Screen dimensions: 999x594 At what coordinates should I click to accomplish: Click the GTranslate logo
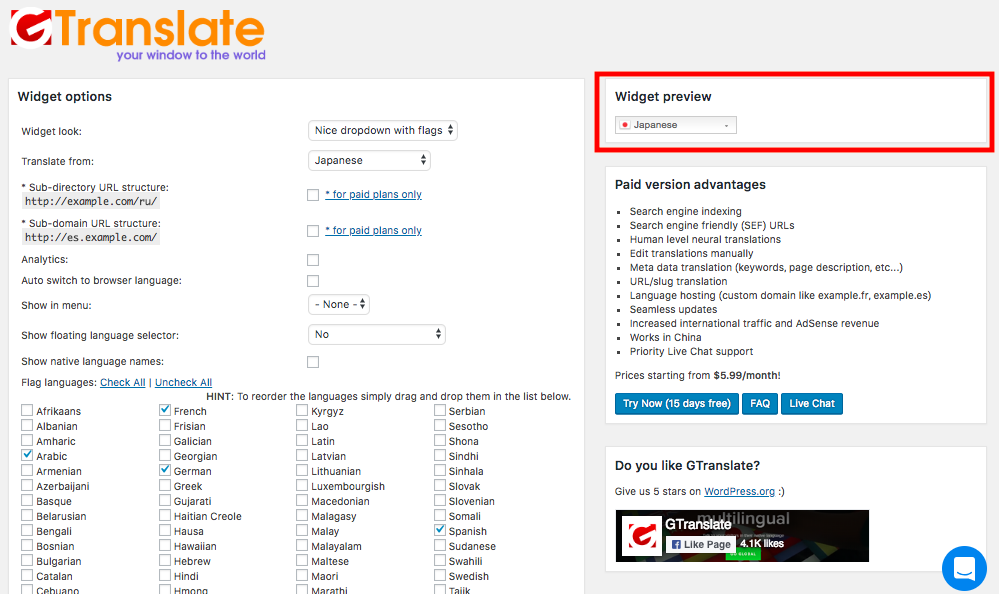[x=138, y=34]
